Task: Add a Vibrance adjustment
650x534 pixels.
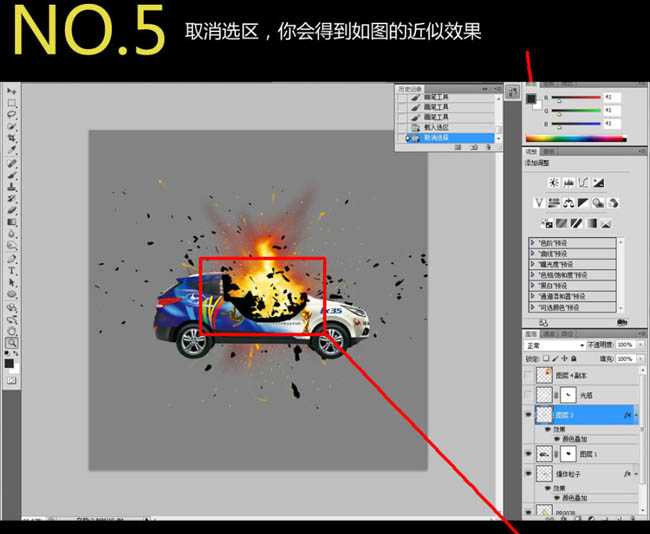Action: click(x=539, y=203)
